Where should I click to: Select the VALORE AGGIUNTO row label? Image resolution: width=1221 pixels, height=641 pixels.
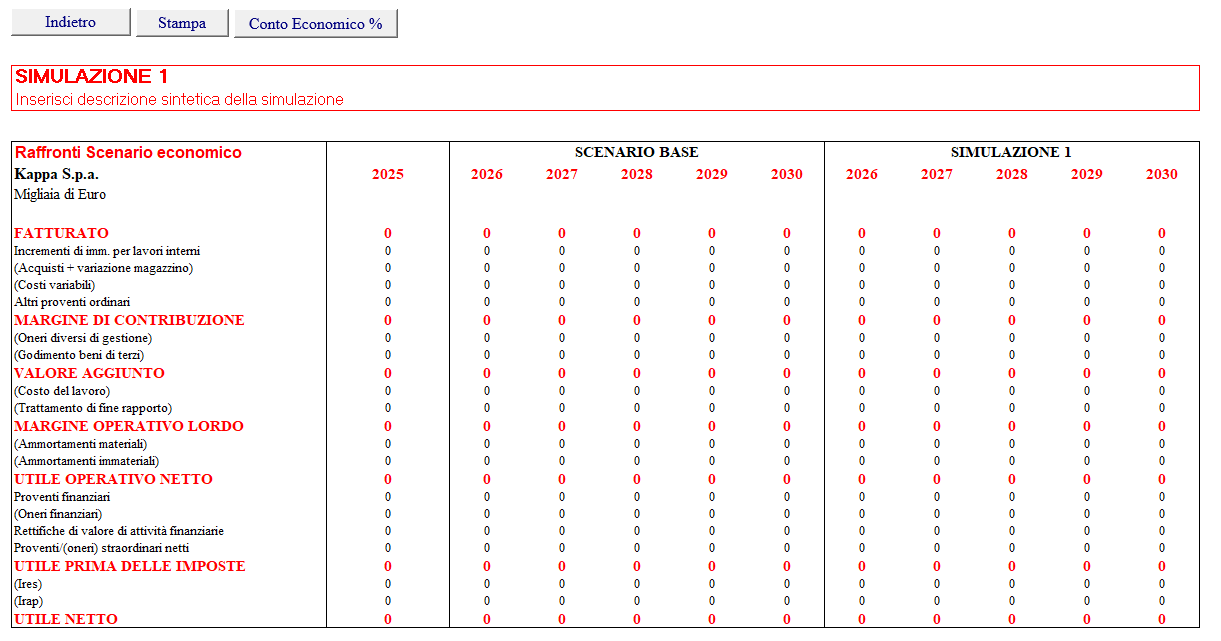89,373
